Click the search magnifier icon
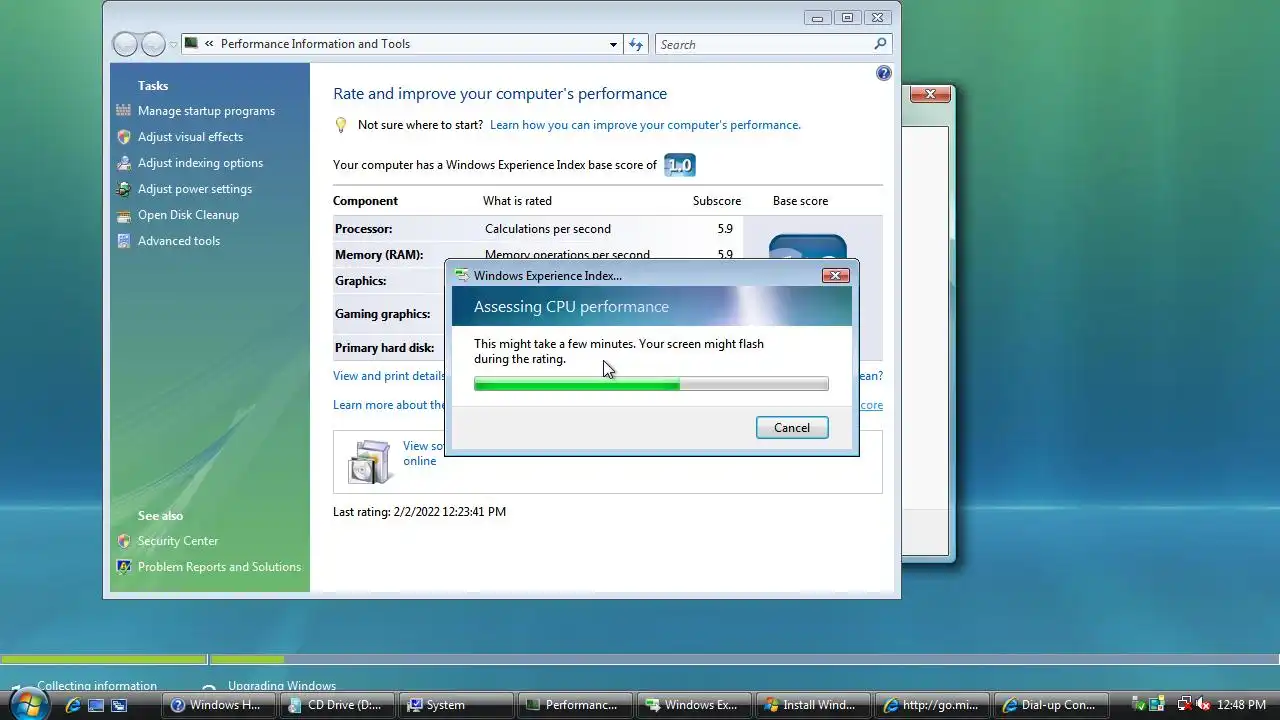This screenshot has height=720, width=1280. coord(880,44)
